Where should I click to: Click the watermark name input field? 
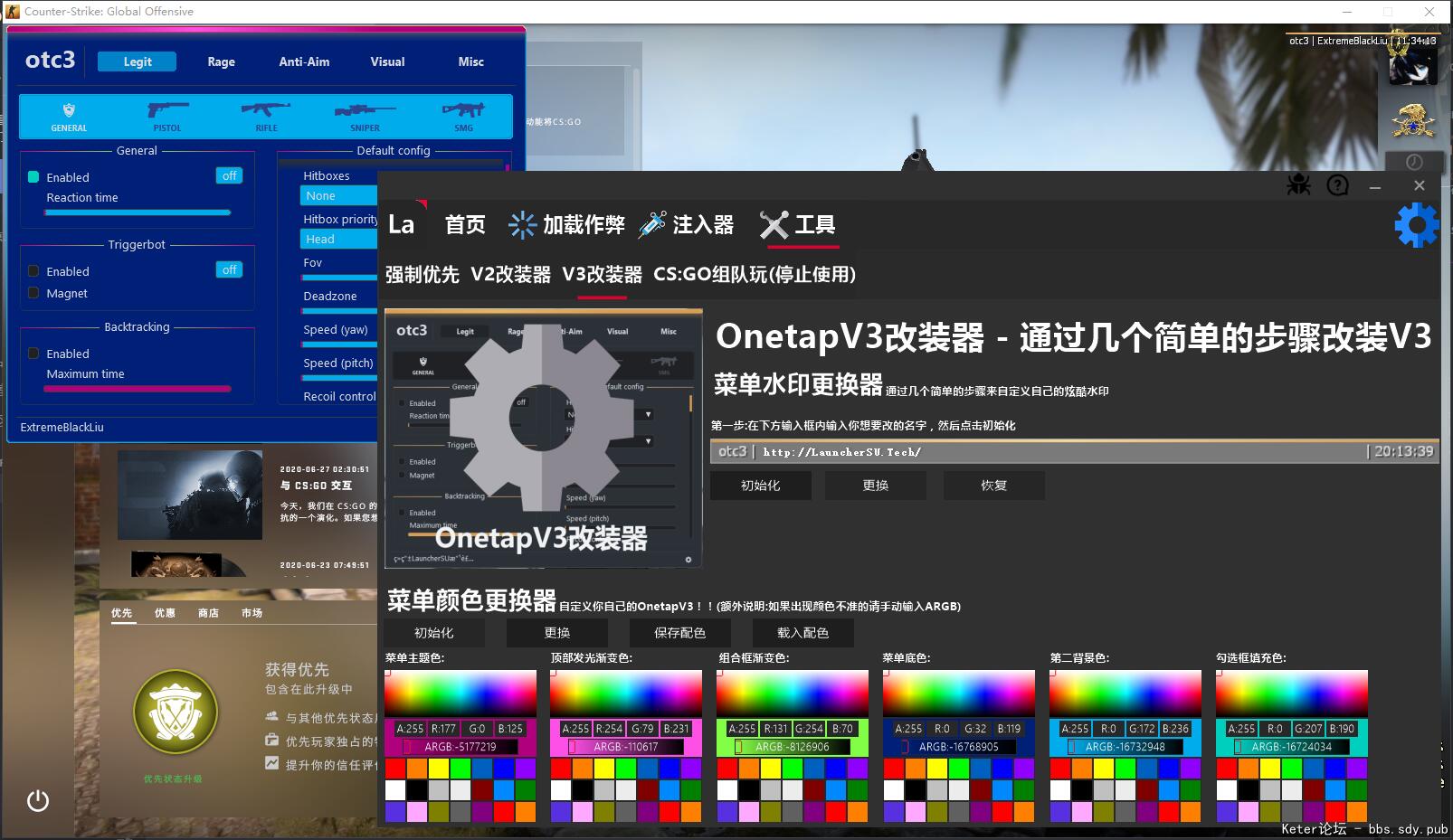[x=1075, y=451]
